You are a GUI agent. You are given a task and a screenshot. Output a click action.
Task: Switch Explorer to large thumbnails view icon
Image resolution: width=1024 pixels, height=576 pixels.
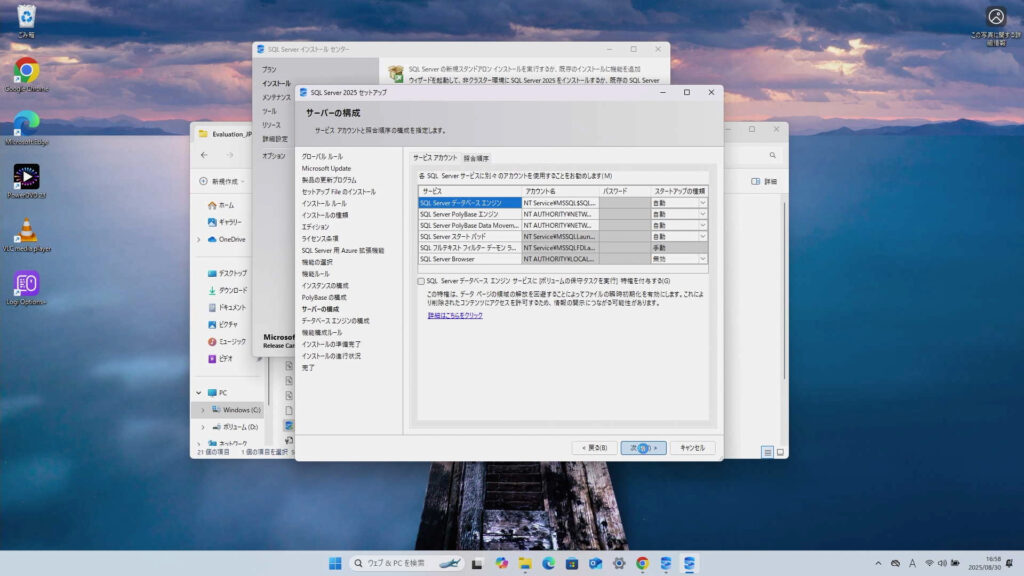pyautogui.click(x=780, y=452)
